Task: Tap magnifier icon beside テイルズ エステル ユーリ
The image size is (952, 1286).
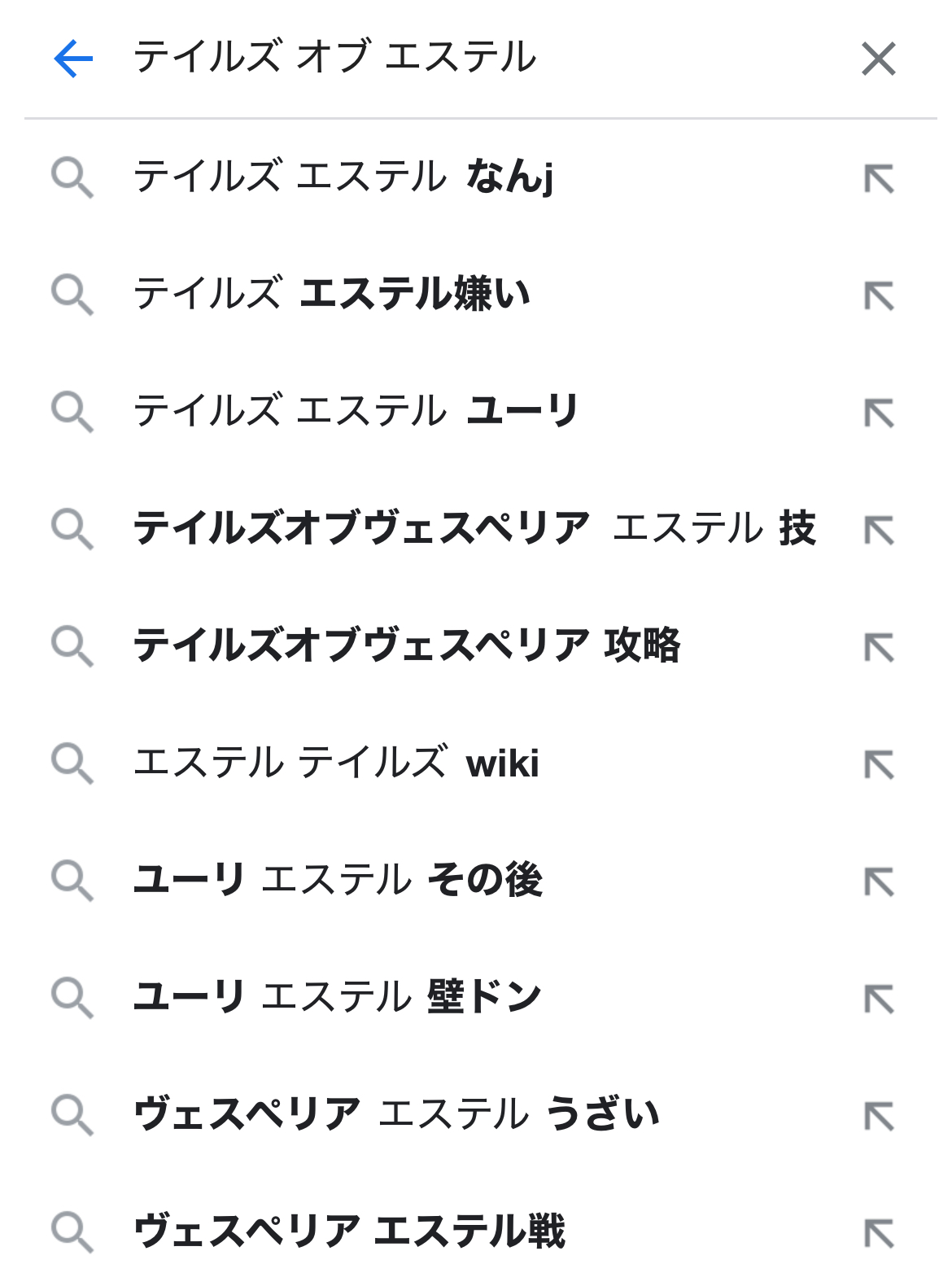Action: pos(72,412)
